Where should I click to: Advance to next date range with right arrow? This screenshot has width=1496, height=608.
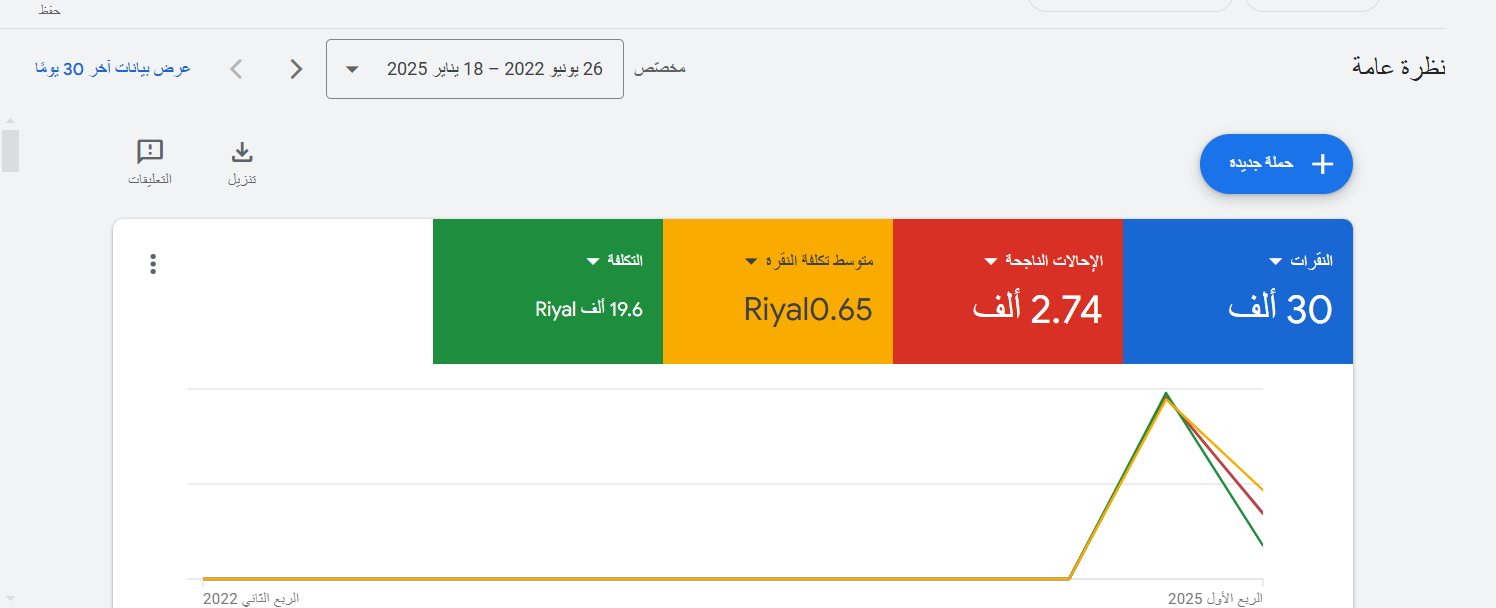[x=295, y=69]
